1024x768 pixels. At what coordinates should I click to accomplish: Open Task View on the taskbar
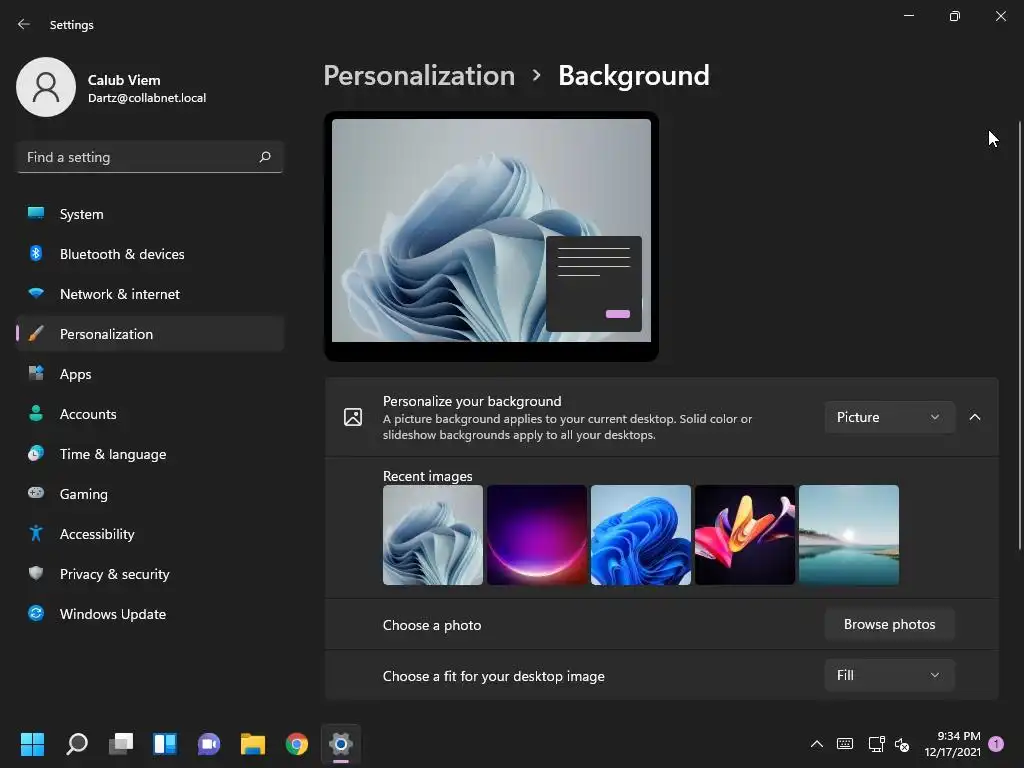[x=121, y=744]
